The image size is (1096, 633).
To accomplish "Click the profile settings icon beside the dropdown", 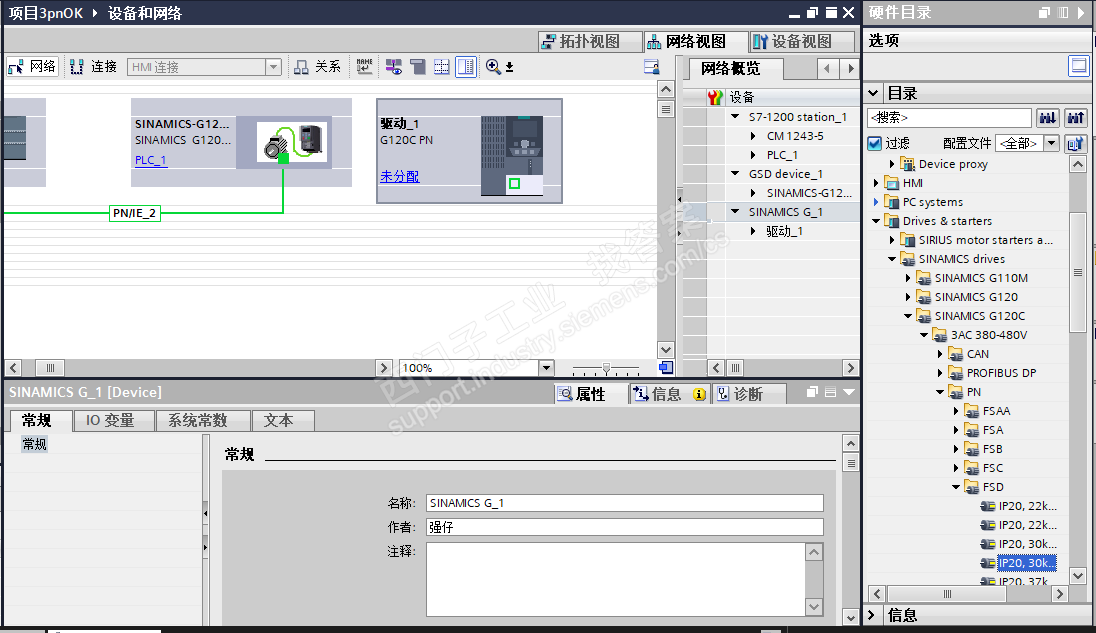I will click(x=1075, y=143).
